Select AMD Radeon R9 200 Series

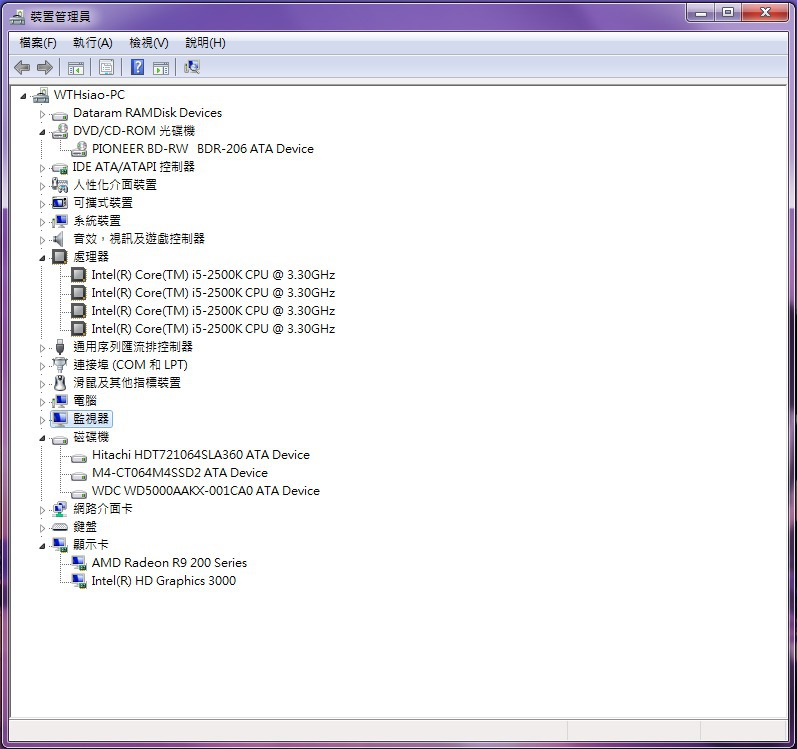click(x=169, y=563)
